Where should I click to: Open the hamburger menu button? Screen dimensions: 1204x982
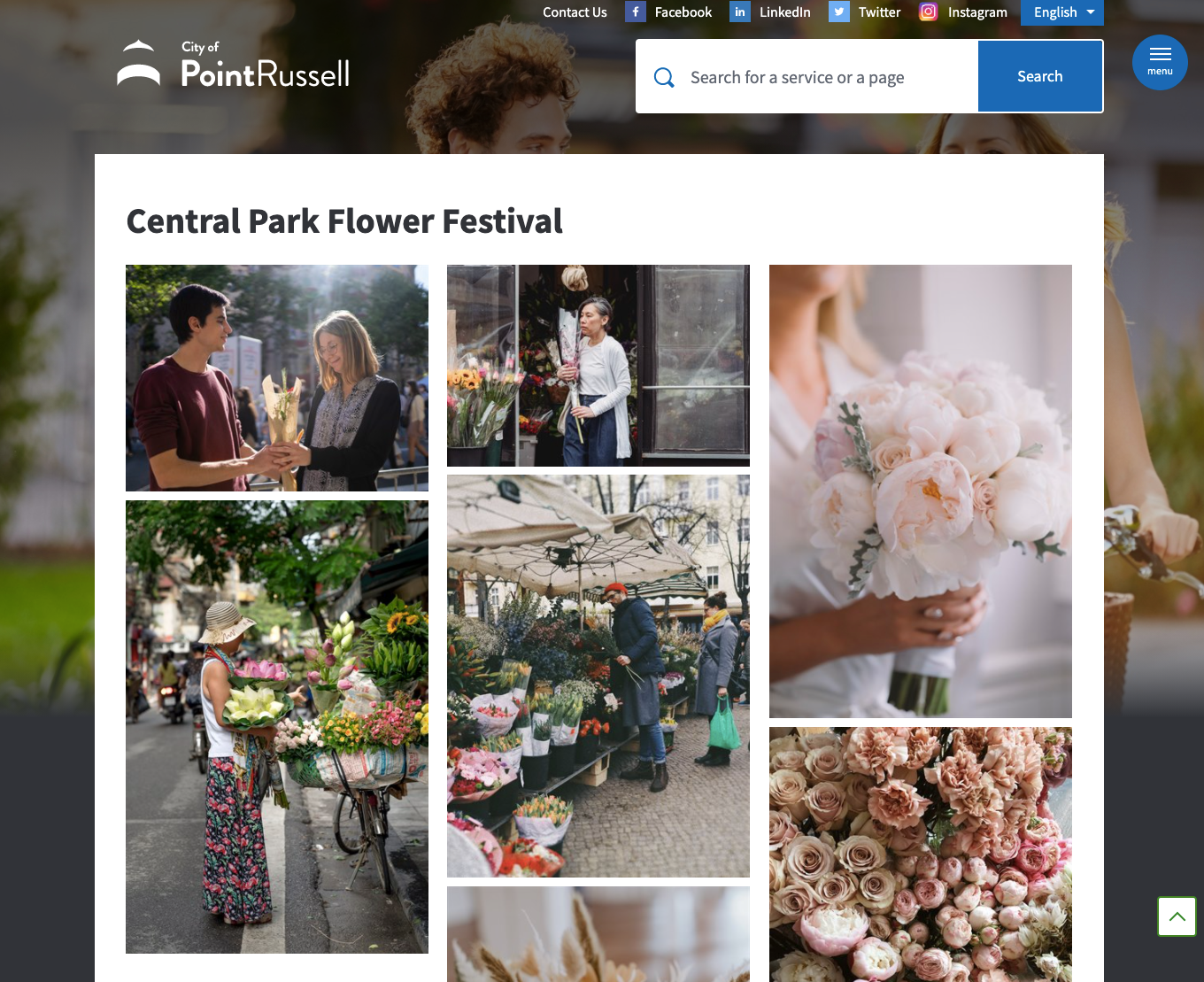[1160, 62]
